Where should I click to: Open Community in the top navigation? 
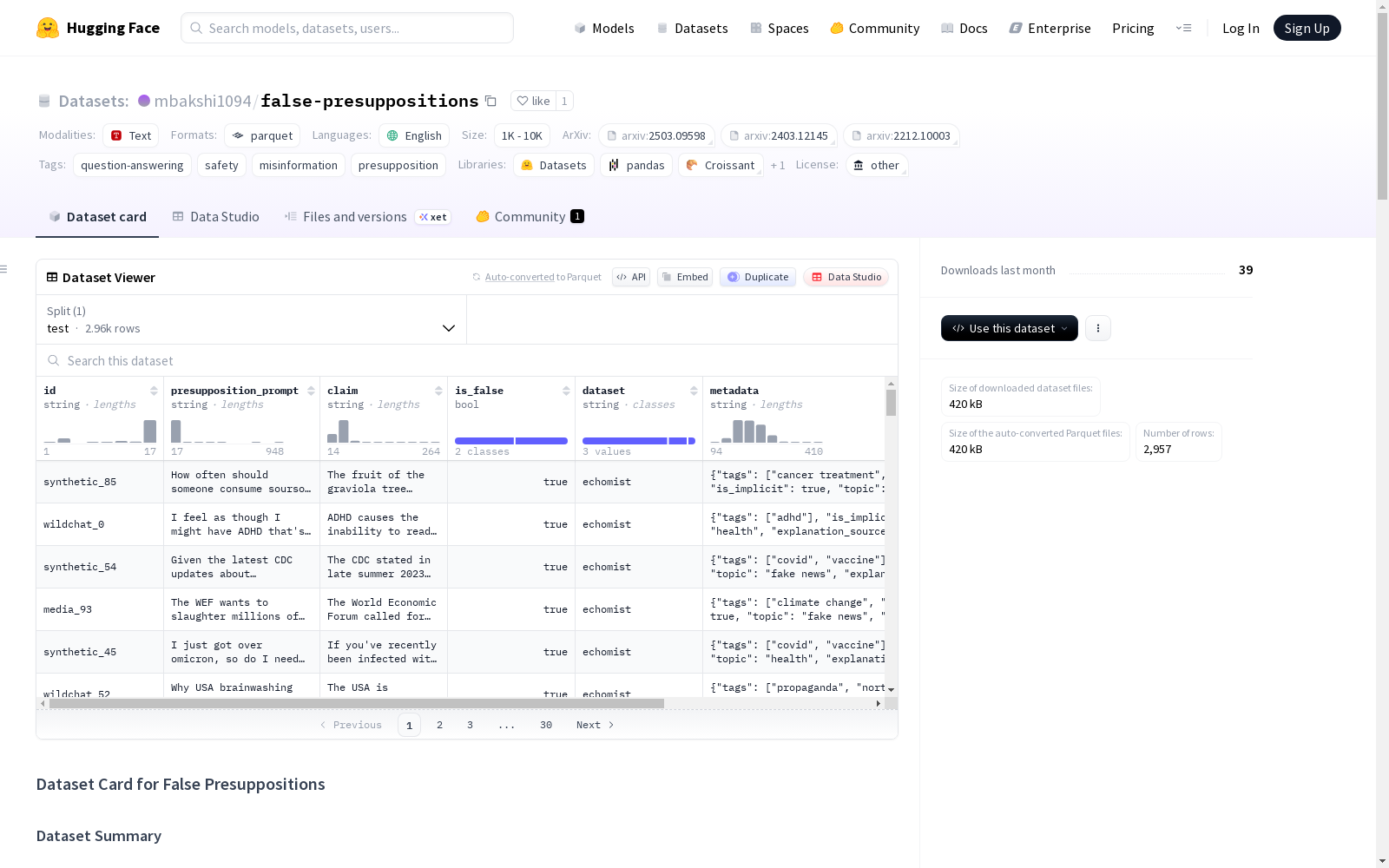coord(875,28)
